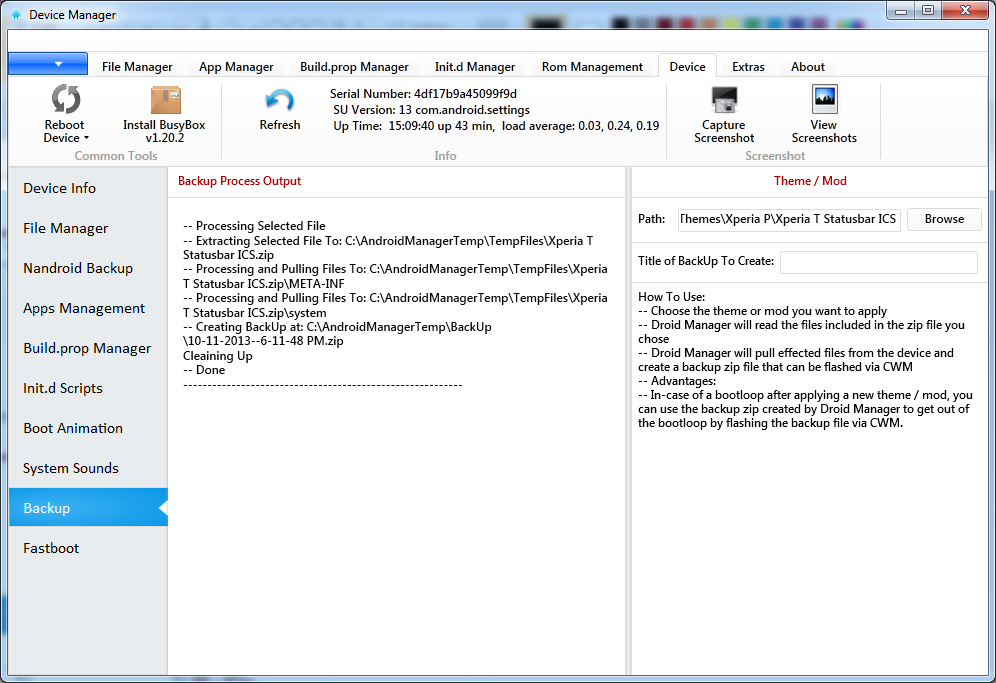The width and height of the screenshot is (996, 683).
Task: Click the Refresh arrow icon
Action: (x=279, y=101)
